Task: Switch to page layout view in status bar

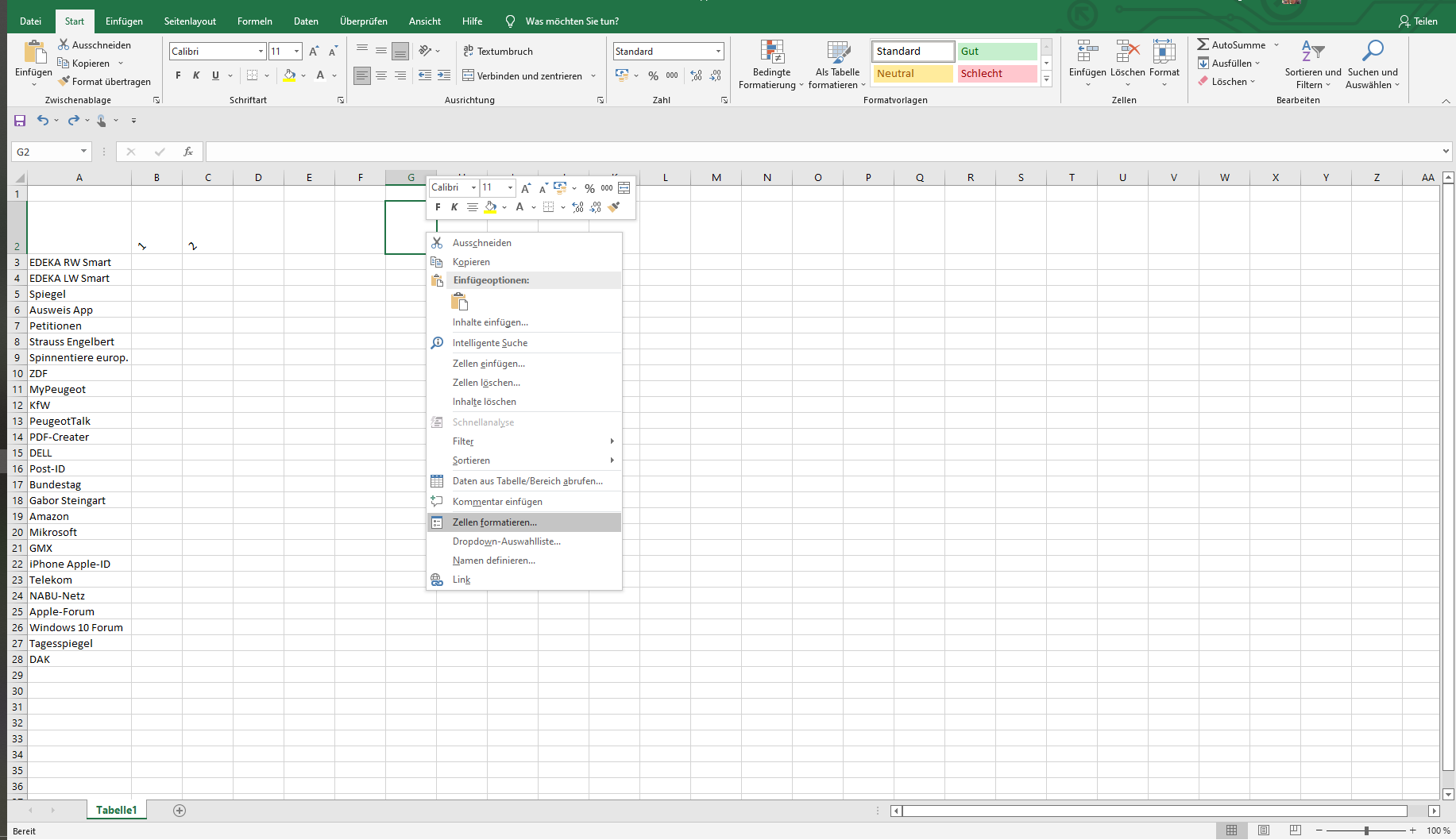Action: (x=1264, y=830)
